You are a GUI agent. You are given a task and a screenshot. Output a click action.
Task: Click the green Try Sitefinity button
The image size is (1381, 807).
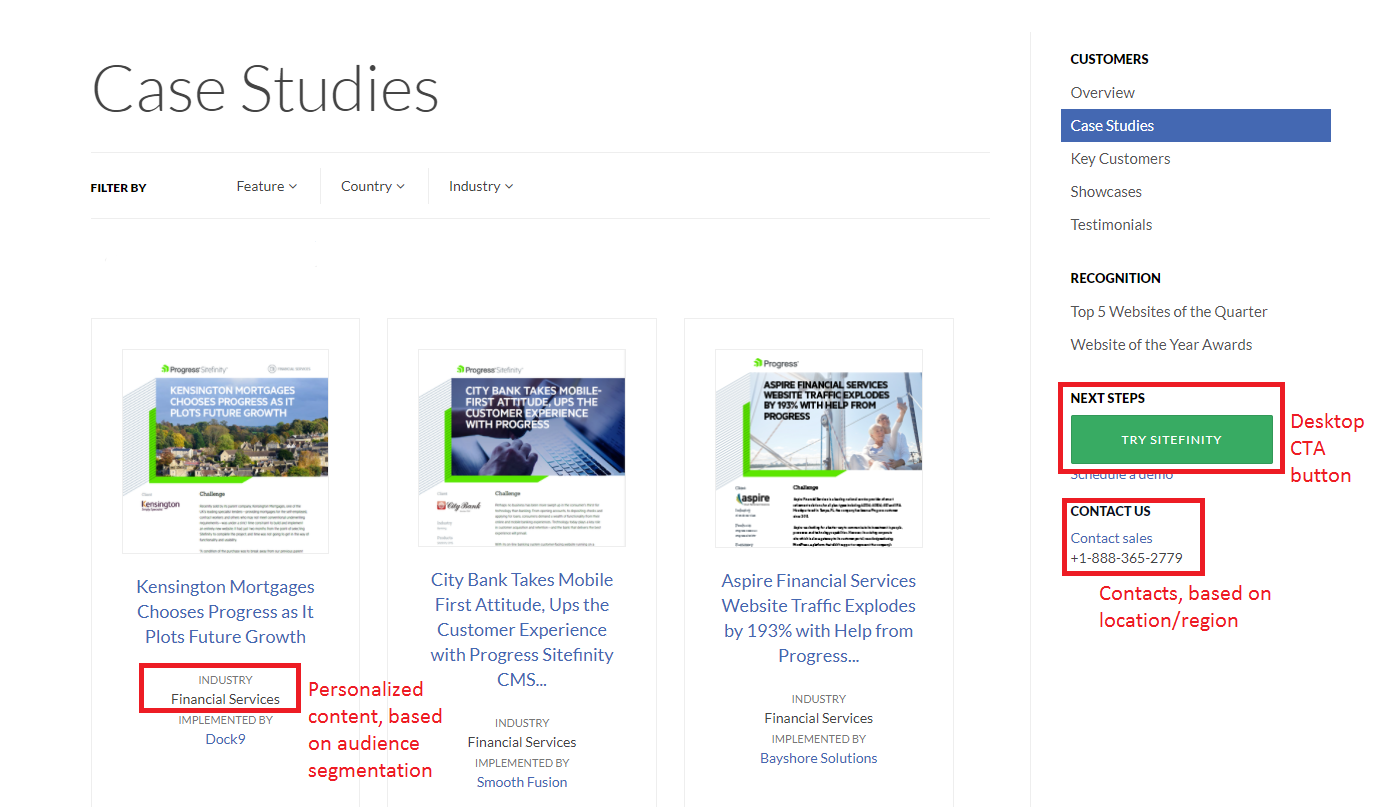click(x=1171, y=440)
